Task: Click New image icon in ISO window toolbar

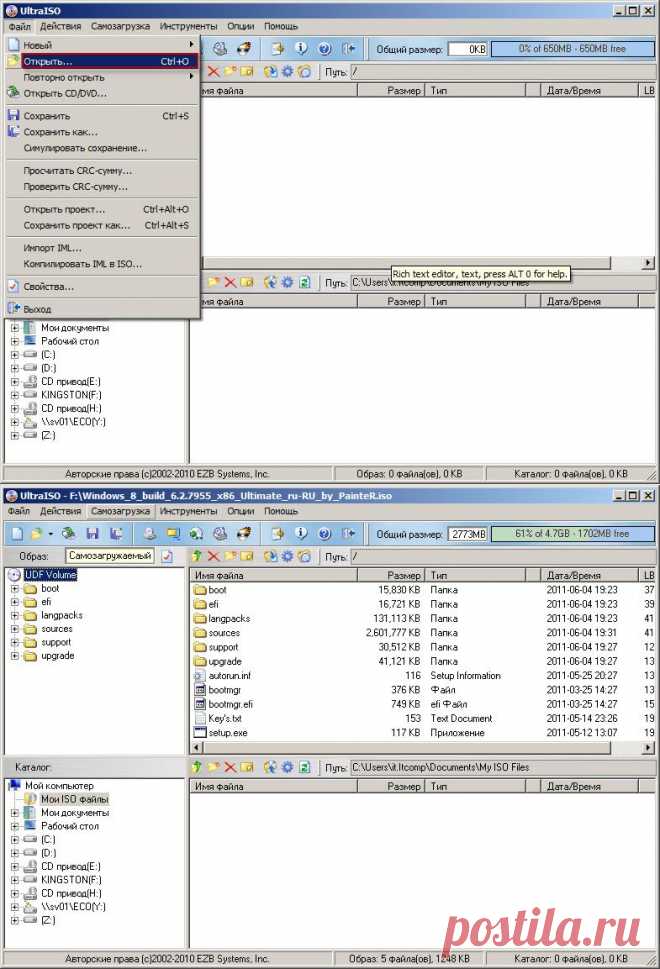Action: pyautogui.click(x=17, y=533)
